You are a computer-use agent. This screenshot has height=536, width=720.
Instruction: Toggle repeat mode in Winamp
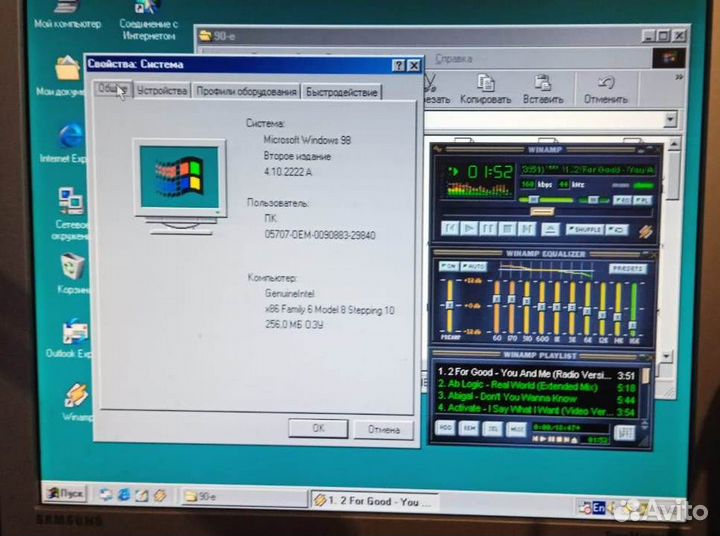(x=616, y=229)
